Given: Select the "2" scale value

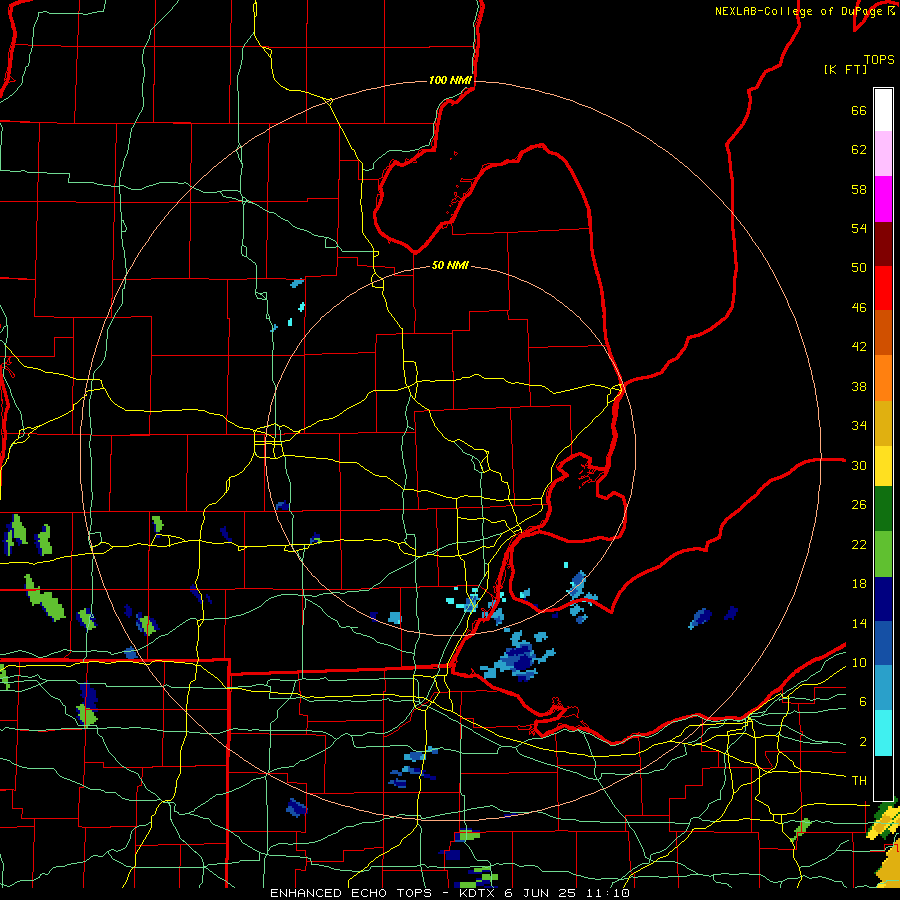Looking at the screenshot, I should coord(862,742).
